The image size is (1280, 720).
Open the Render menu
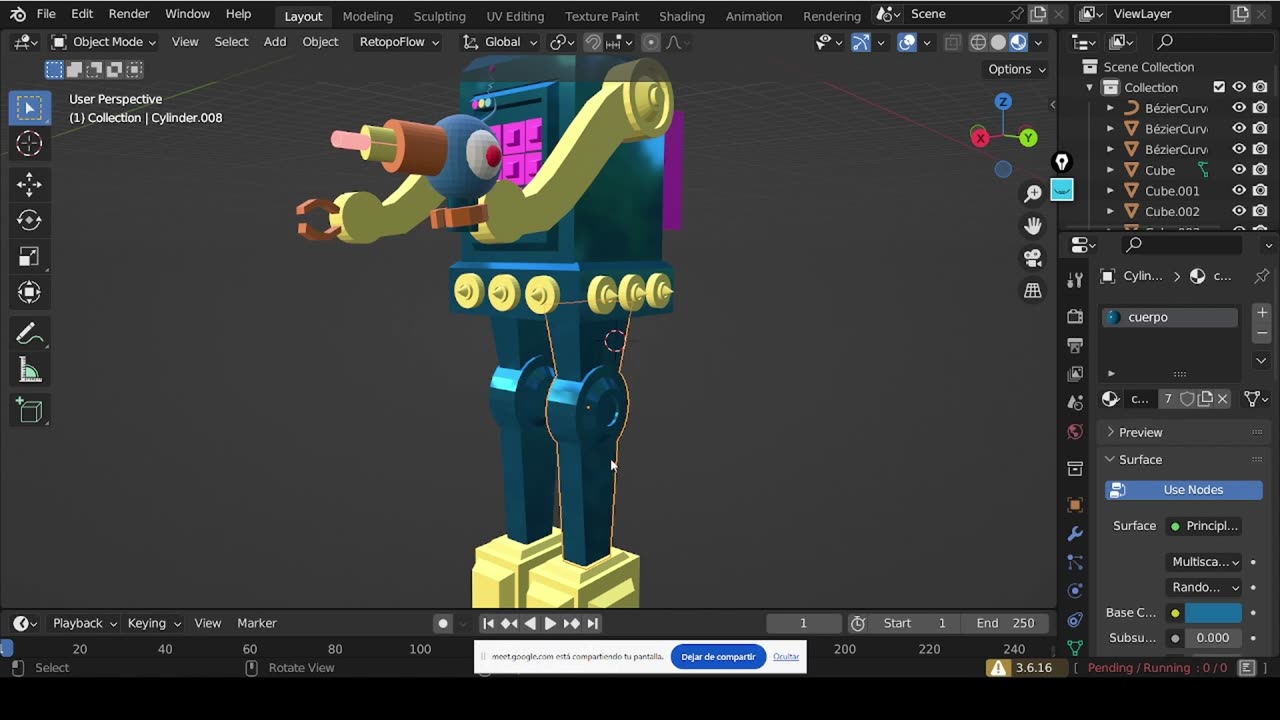tap(128, 14)
